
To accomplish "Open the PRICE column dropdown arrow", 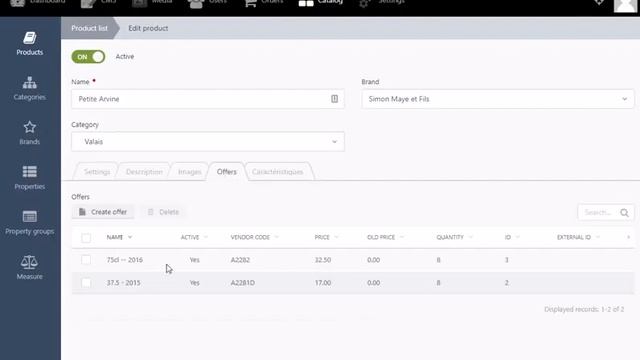I will point(336,237).
